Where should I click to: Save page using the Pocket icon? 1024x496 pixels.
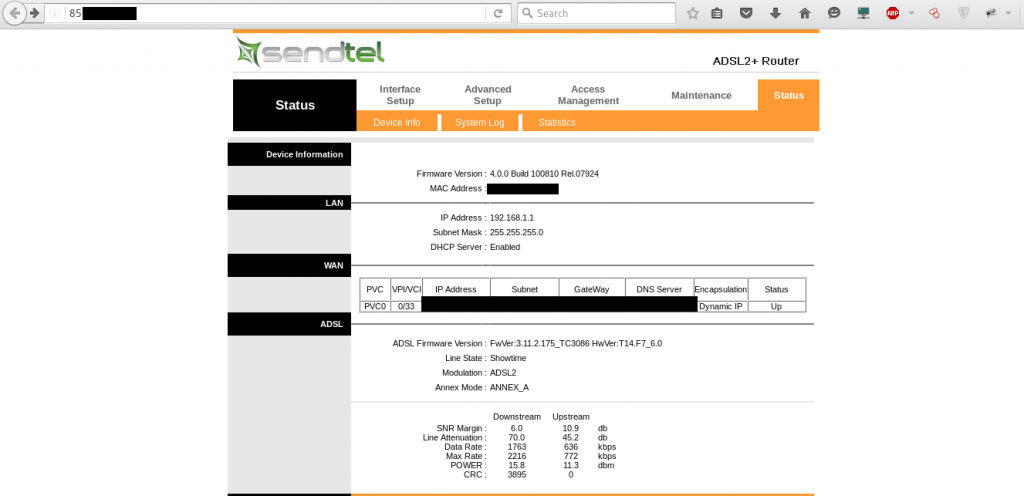tap(746, 13)
